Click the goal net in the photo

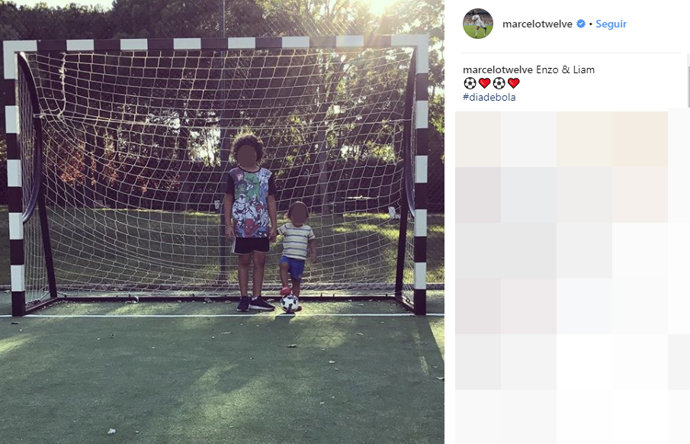132,176
